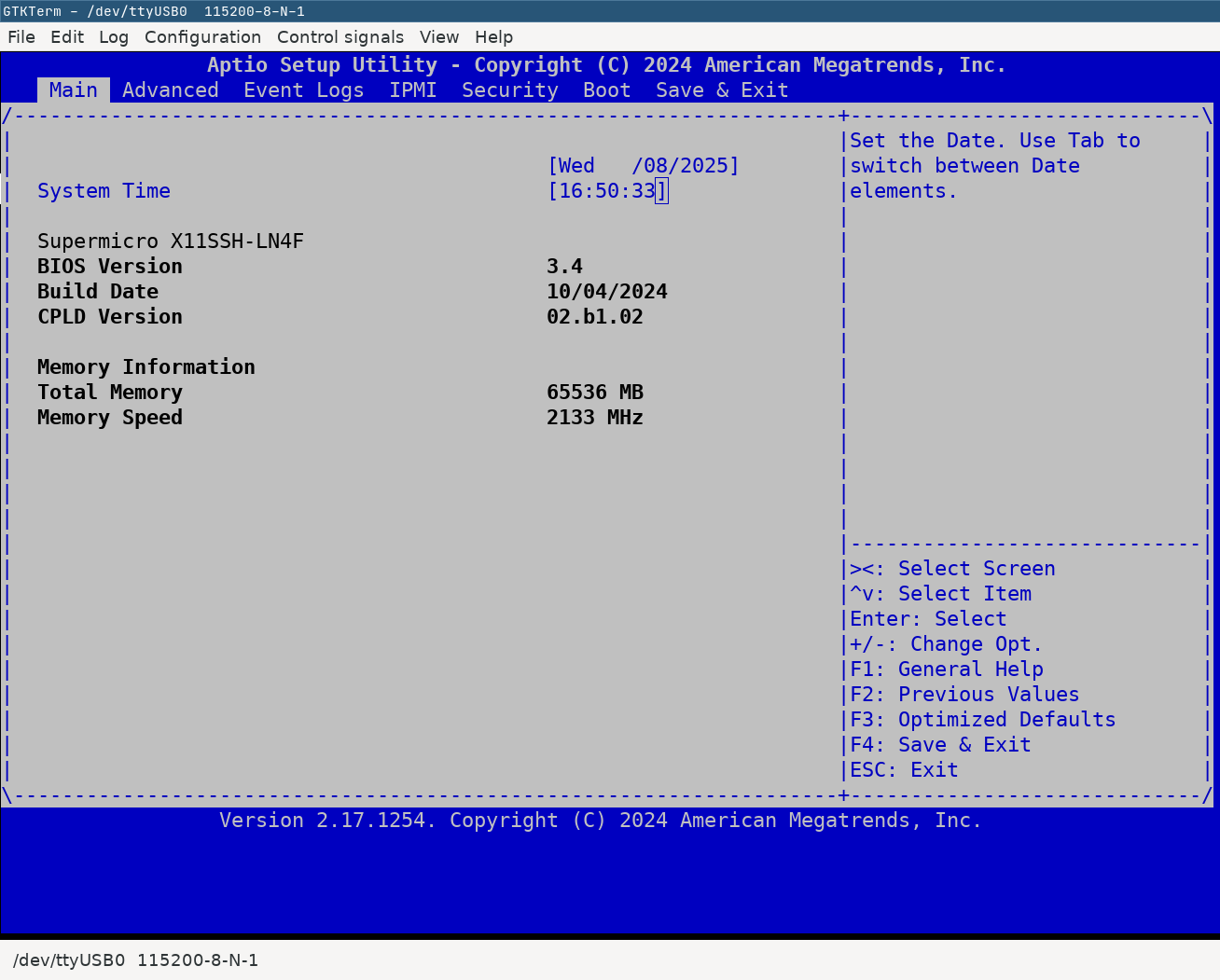Image resolution: width=1220 pixels, height=980 pixels.
Task: Open the Help menu
Action: (x=493, y=37)
